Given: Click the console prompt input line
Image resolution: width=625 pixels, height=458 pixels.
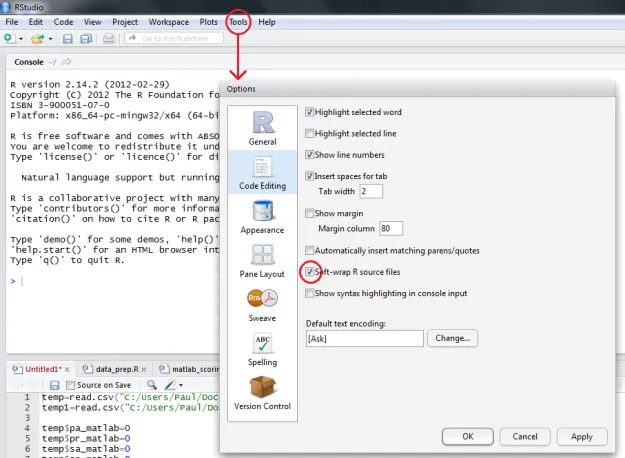Looking at the screenshot, I should 116,281.
